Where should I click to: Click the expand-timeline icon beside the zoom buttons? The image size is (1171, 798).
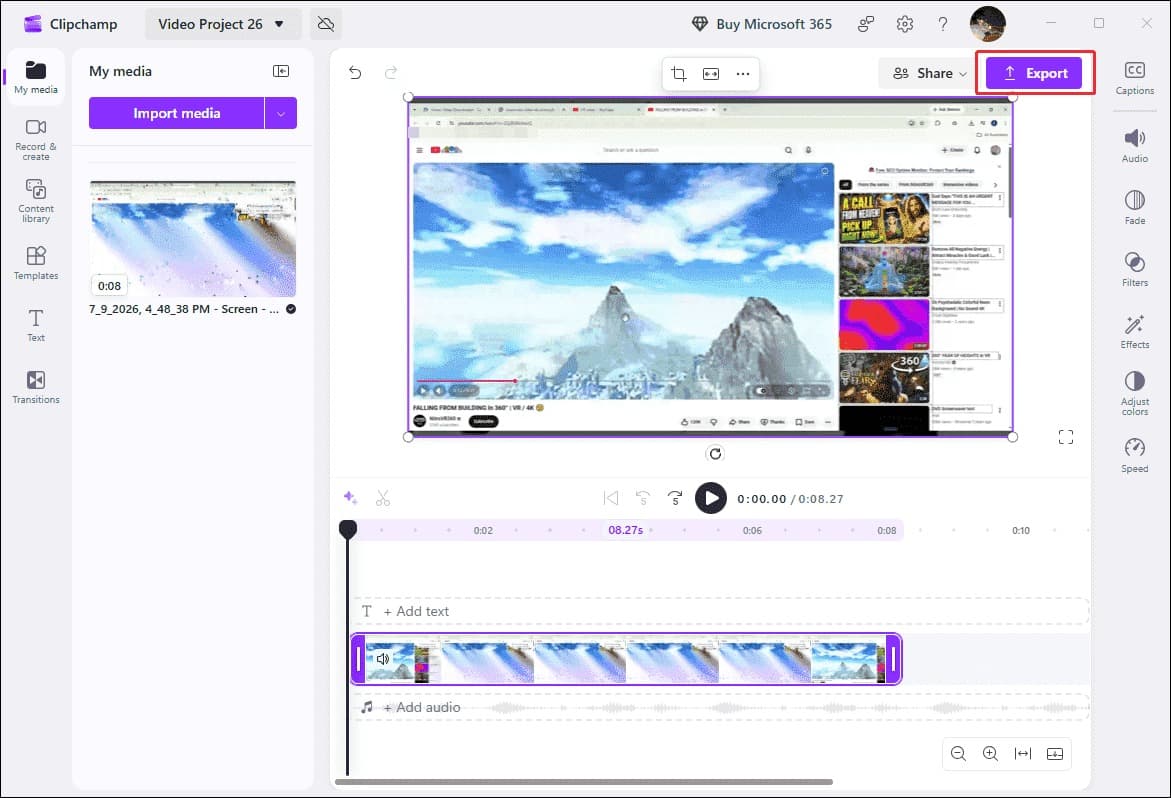click(1054, 754)
